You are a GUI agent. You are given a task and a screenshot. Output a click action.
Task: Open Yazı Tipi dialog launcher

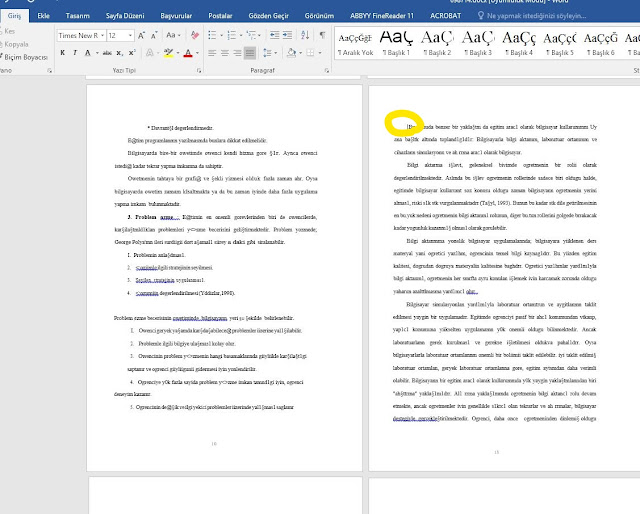click(199, 71)
